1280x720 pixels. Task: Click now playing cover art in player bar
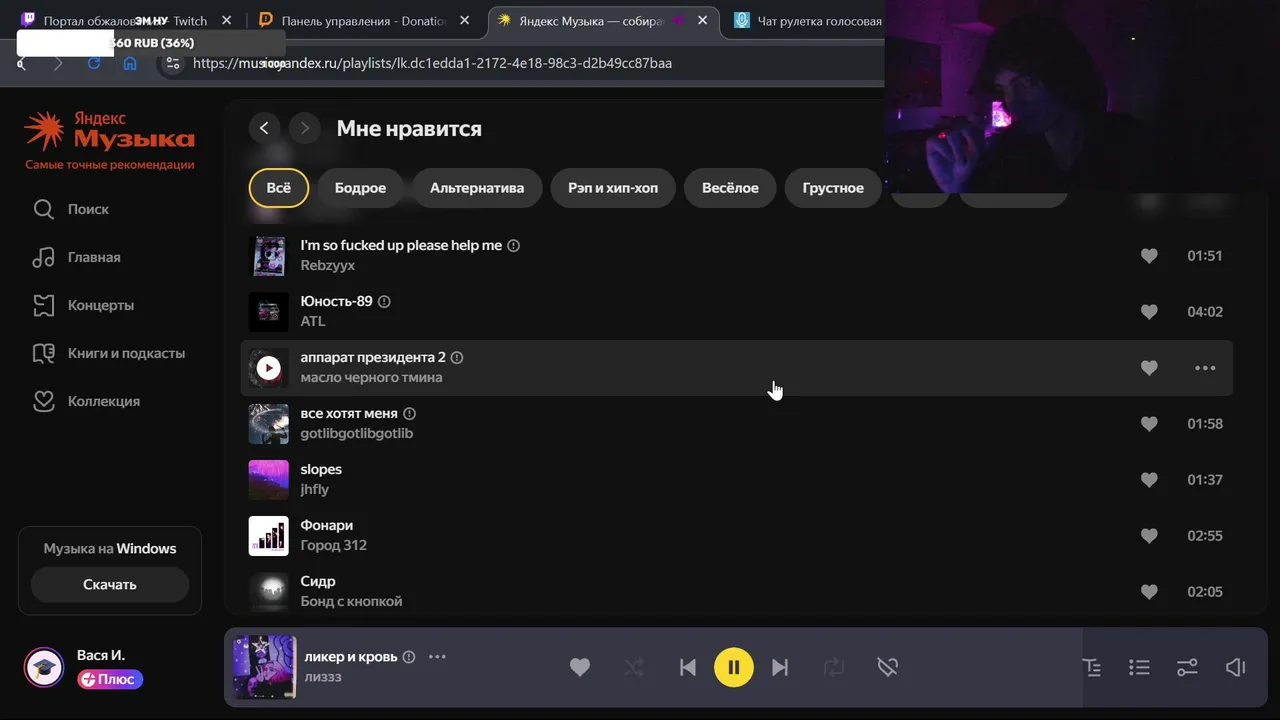click(x=265, y=667)
